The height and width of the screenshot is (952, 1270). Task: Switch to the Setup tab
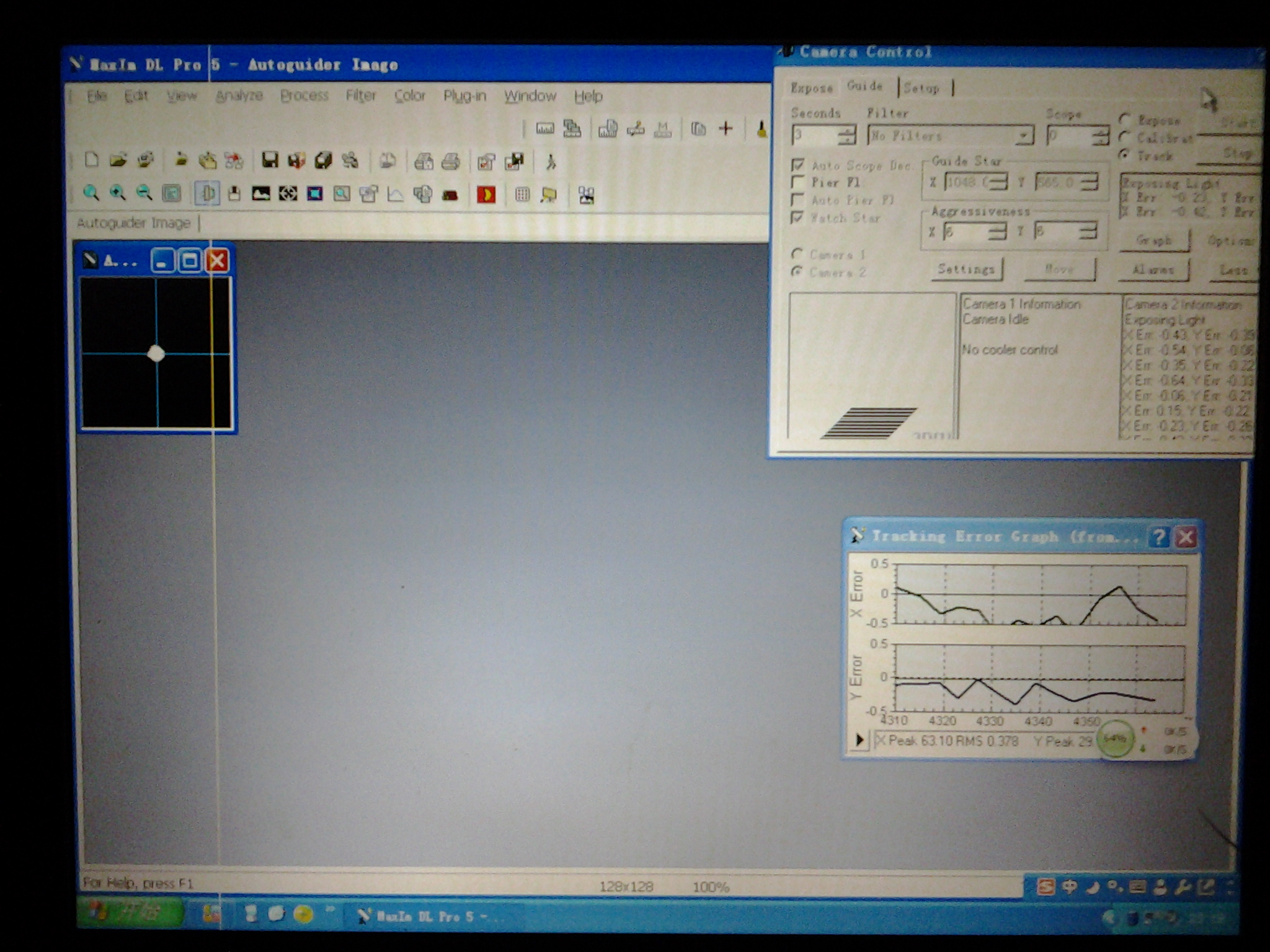tap(921, 89)
